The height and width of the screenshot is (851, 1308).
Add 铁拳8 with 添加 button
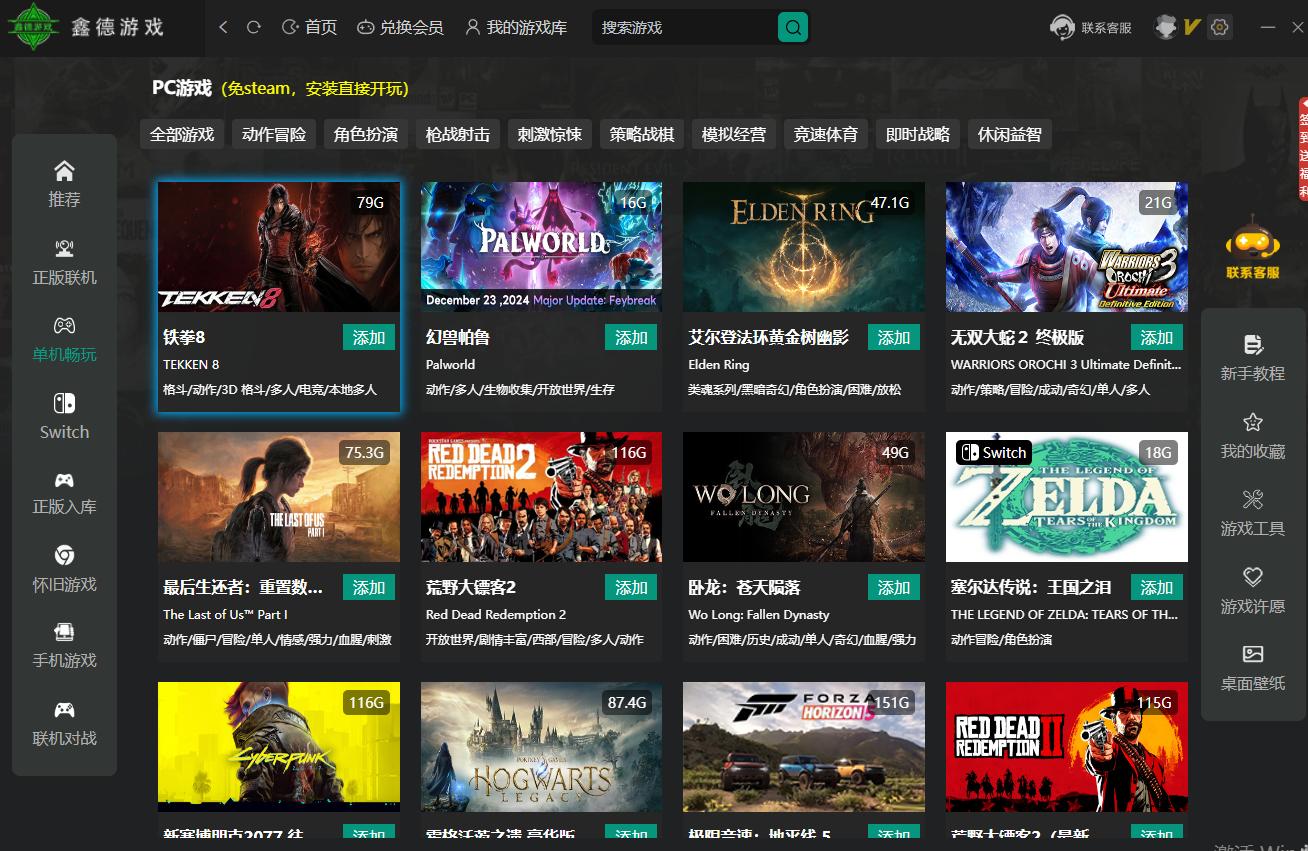pos(368,338)
